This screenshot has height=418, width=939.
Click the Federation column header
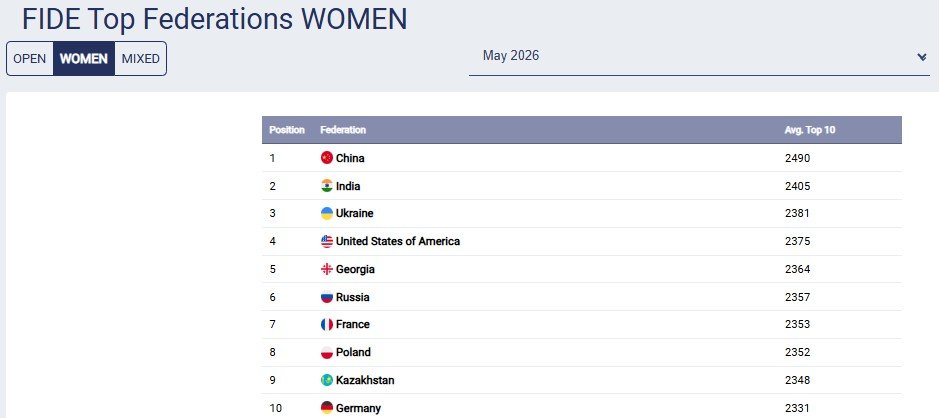(x=343, y=130)
